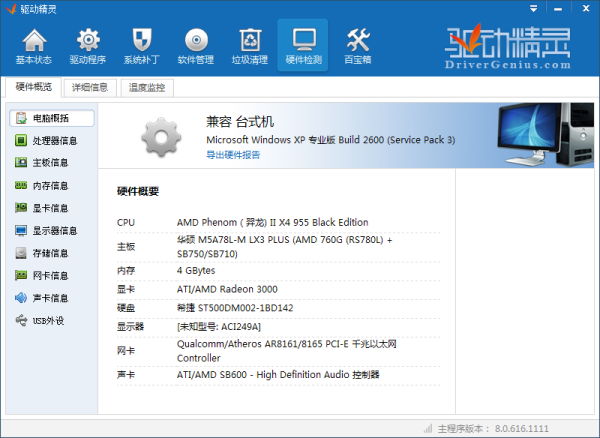
Task: Click the Qualcomm/Atheros AR8161/8165 network value
Action: coord(287,351)
